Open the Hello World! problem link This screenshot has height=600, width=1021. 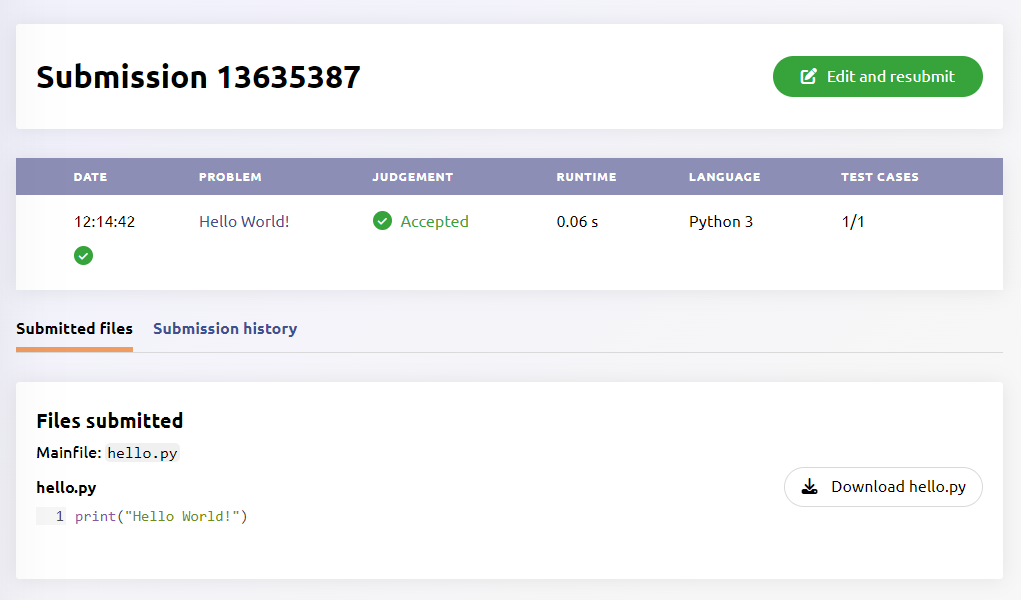tap(244, 221)
